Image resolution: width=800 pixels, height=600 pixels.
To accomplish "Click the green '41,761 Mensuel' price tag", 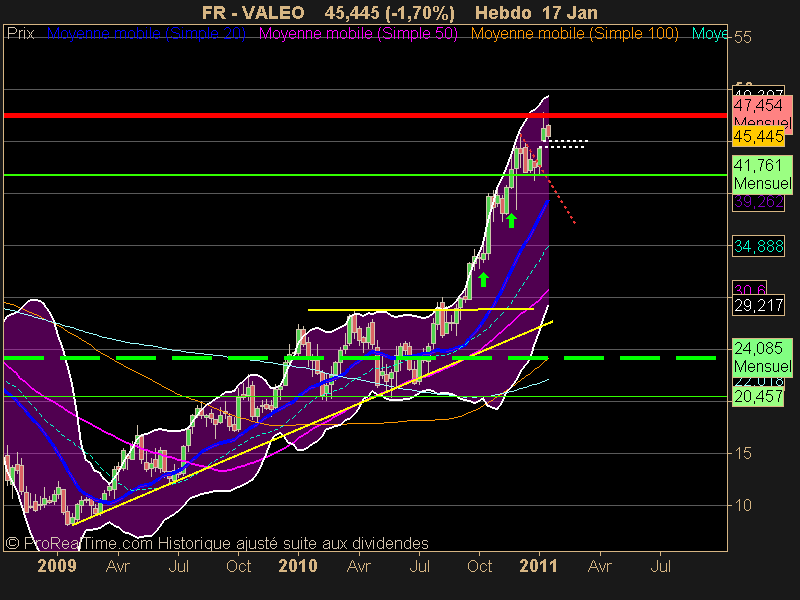I will coord(763,174).
